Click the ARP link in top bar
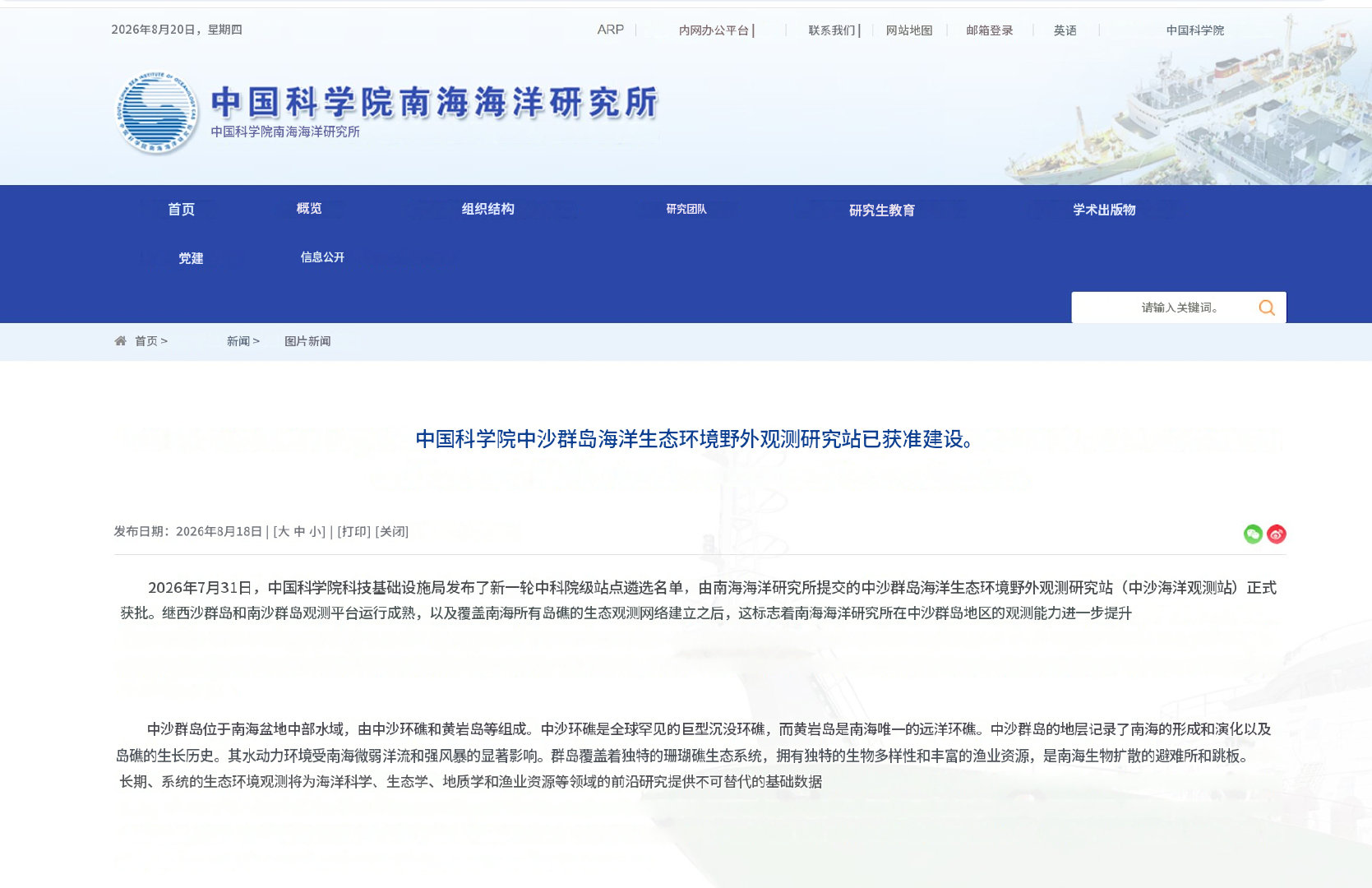 pos(611,30)
